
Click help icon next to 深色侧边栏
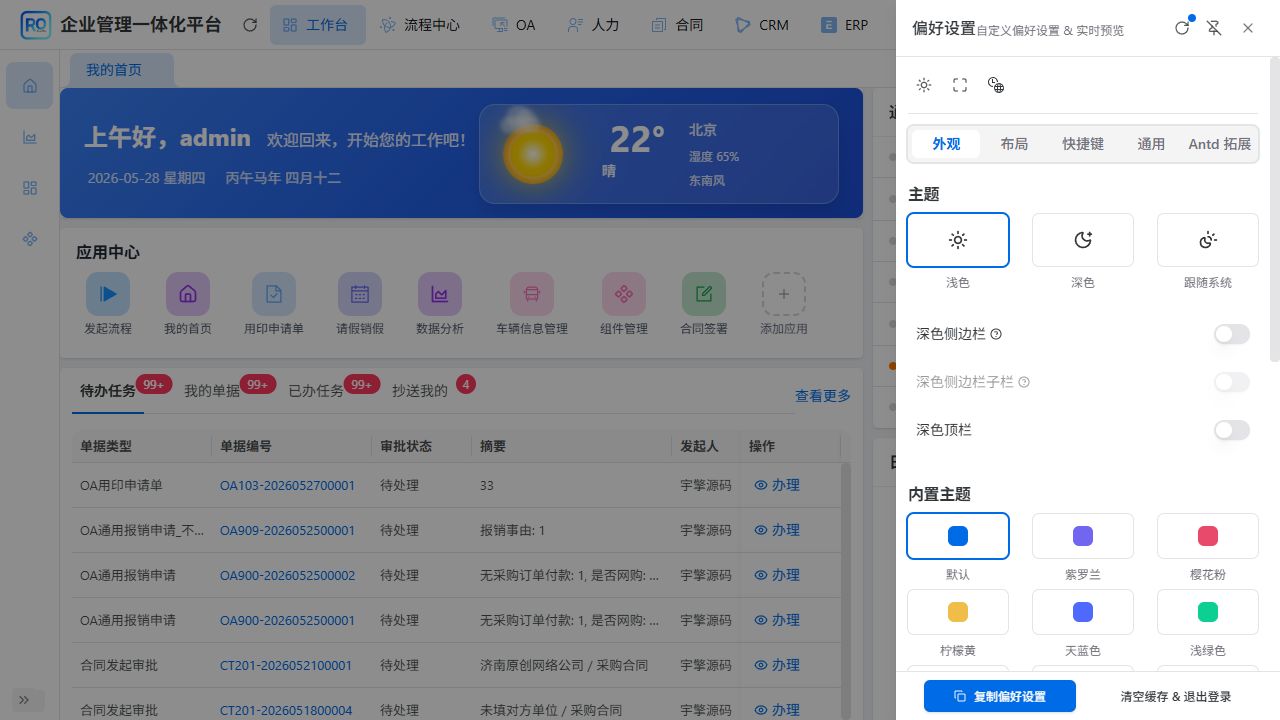pos(996,334)
